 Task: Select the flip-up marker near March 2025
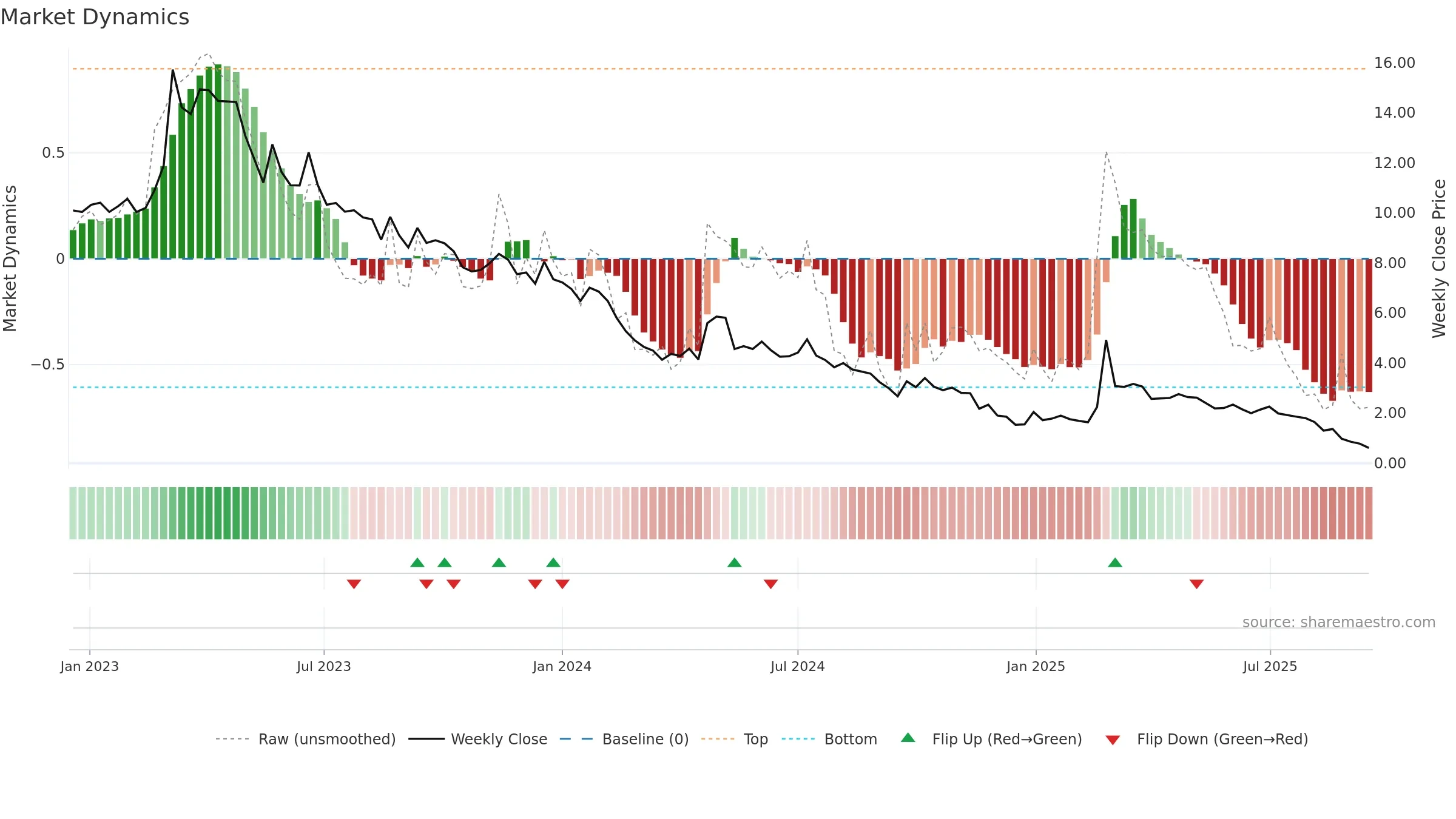tap(1115, 562)
